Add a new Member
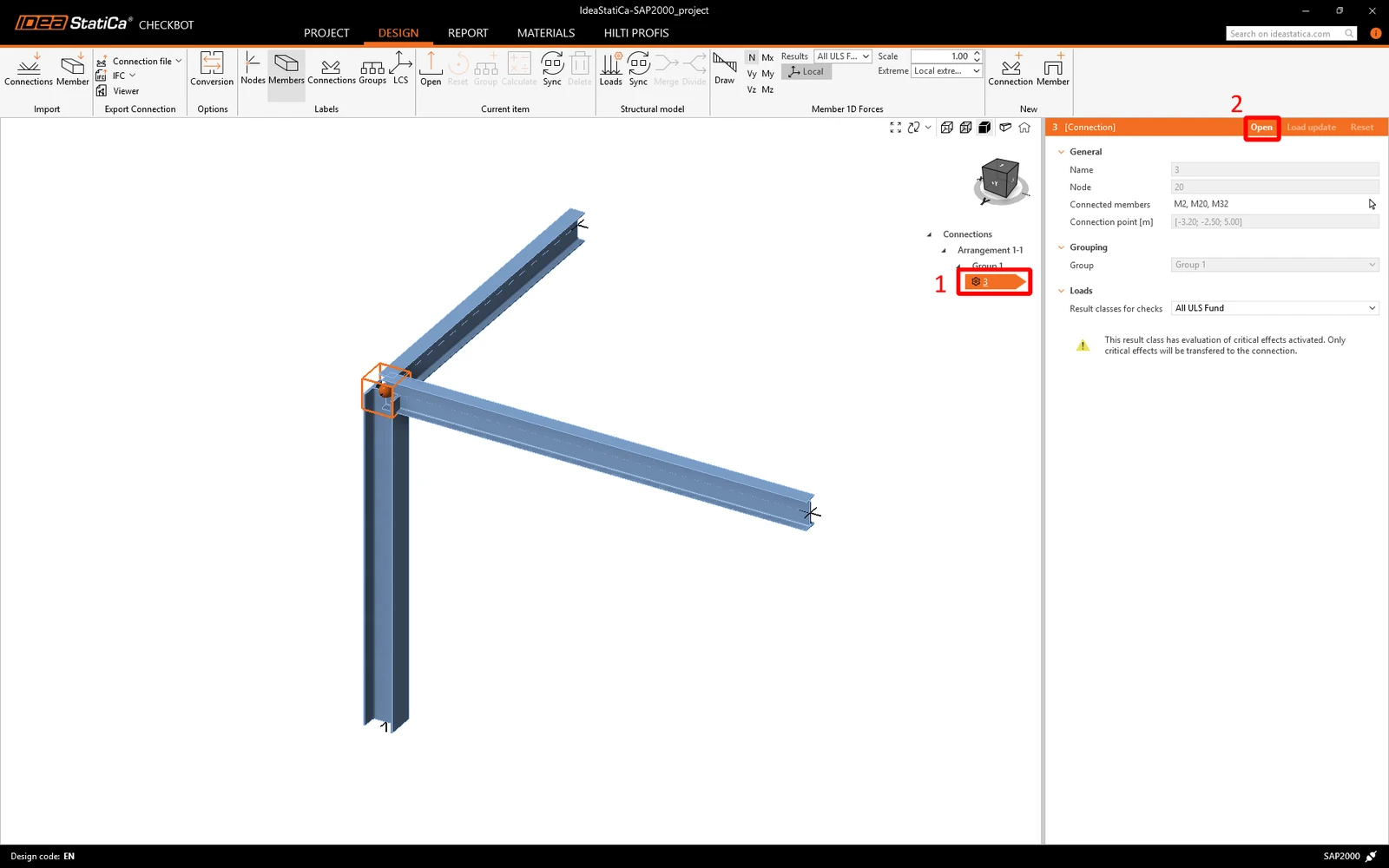The height and width of the screenshot is (868, 1389). click(x=1053, y=69)
